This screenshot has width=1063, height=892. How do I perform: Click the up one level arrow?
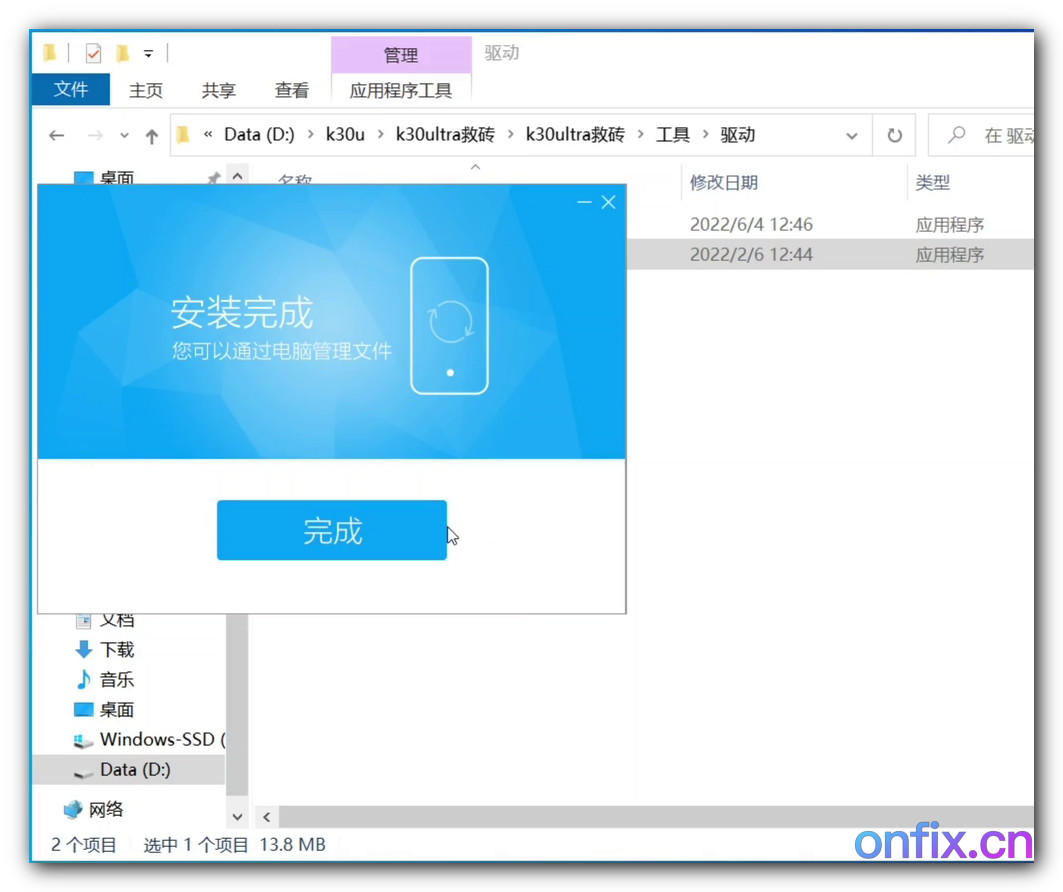(150, 135)
